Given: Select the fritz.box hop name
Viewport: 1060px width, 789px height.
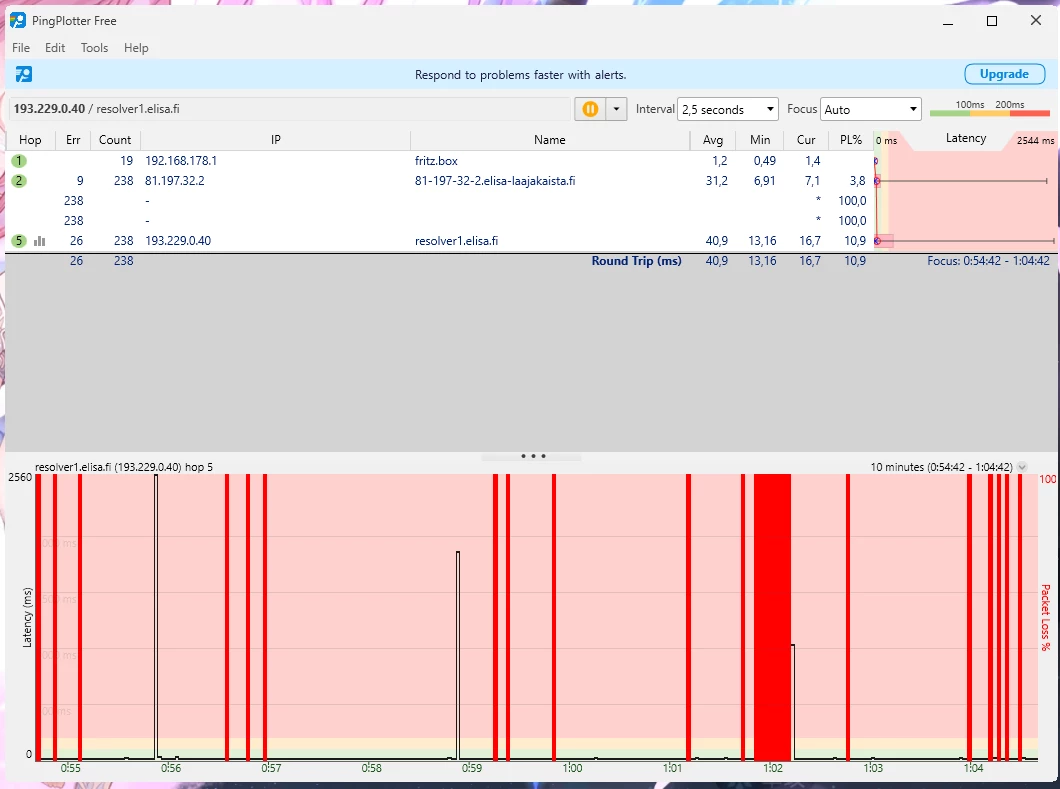Looking at the screenshot, I should coord(436,161).
